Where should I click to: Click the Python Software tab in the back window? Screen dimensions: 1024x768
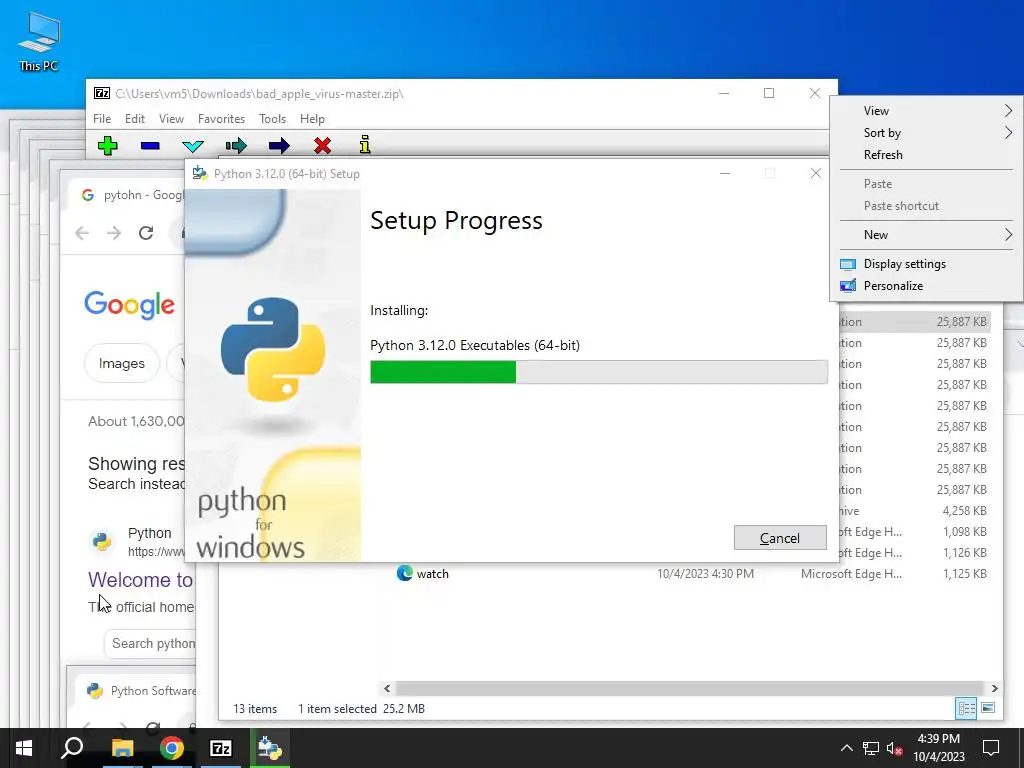pos(141,691)
